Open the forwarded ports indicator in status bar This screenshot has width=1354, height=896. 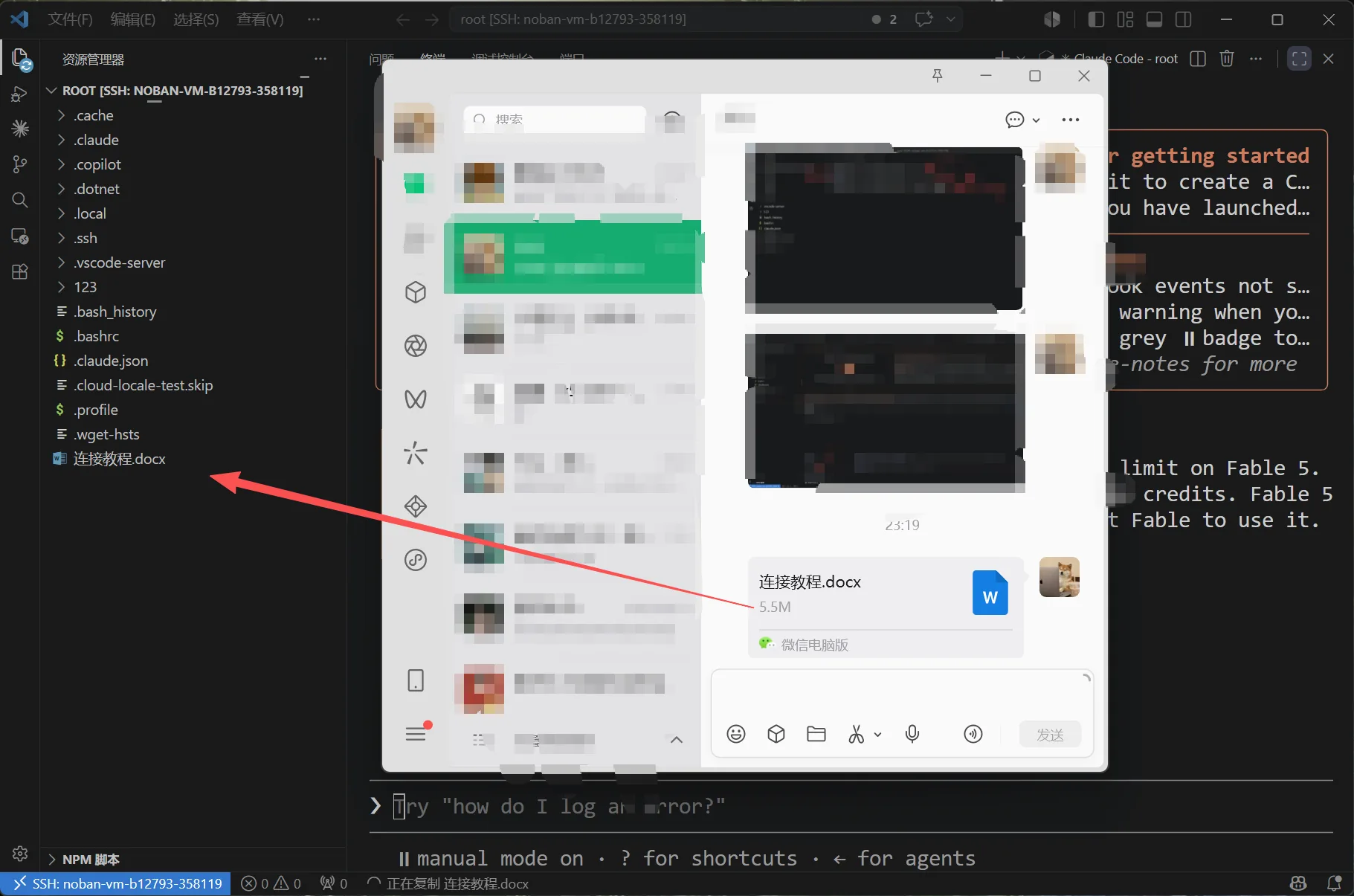[333, 883]
